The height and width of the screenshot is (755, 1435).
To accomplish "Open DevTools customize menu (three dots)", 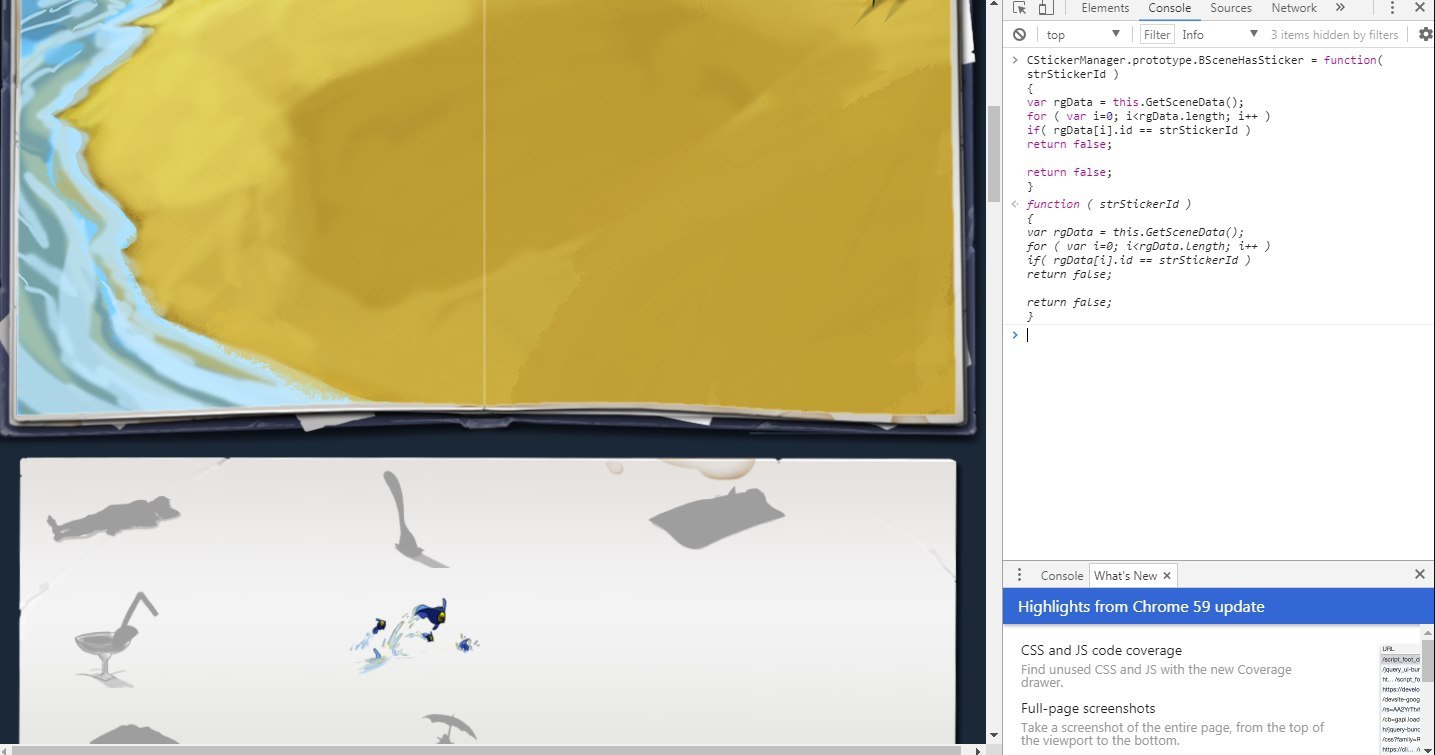I will [1392, 8].
